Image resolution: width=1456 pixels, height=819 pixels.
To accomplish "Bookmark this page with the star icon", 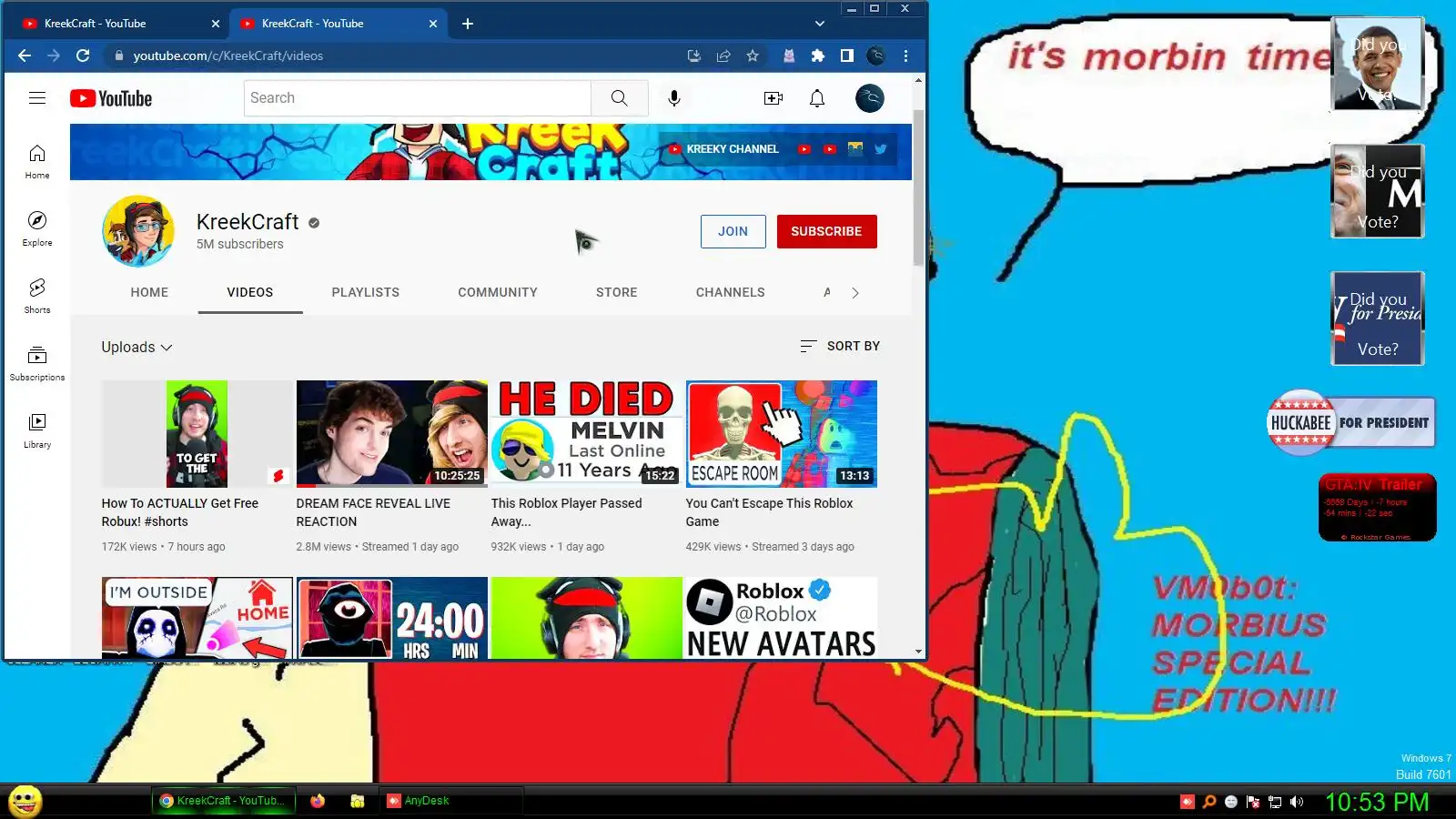I will (x=753, y=56).
